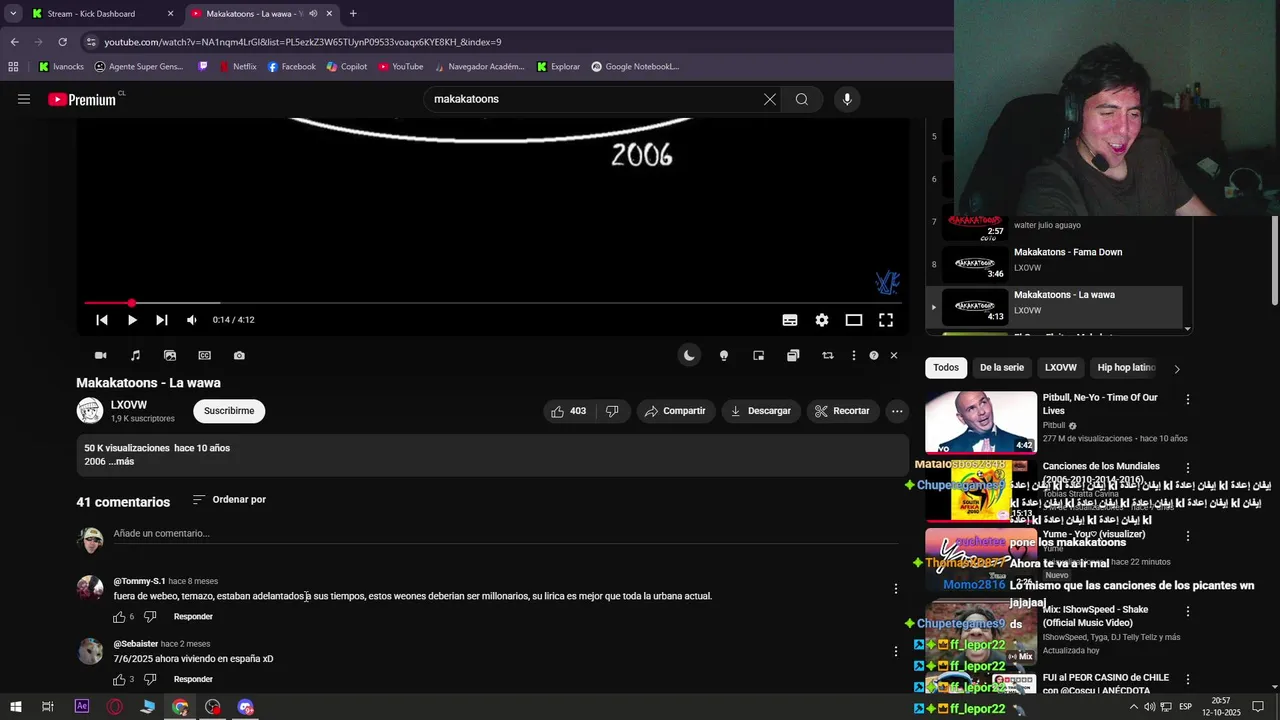Open the player settings gear
Viewport: 1280px width, 720px height.
point(822,320)
